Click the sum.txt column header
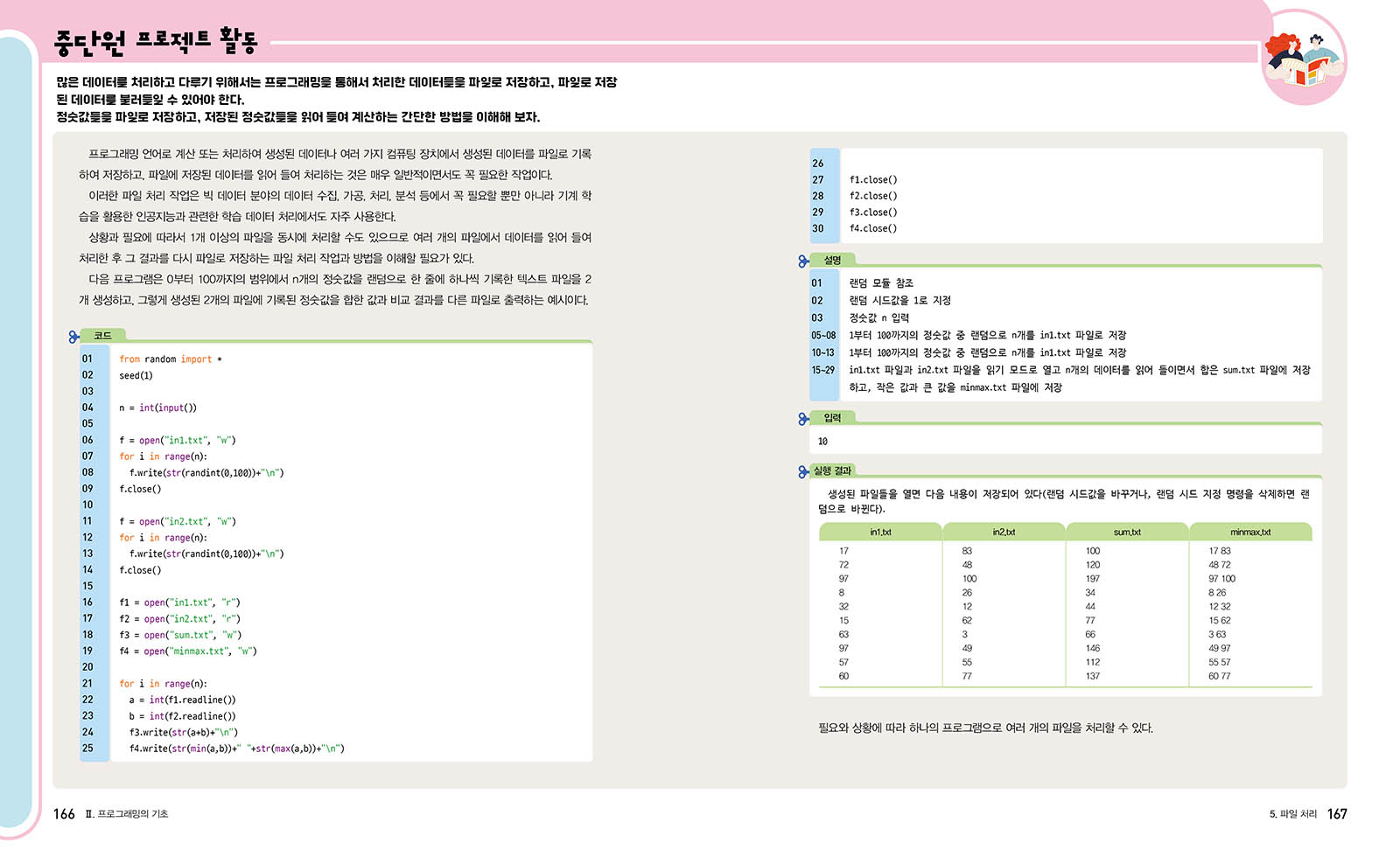This screenshot has height=864, width=1400. pos(1127,532)
